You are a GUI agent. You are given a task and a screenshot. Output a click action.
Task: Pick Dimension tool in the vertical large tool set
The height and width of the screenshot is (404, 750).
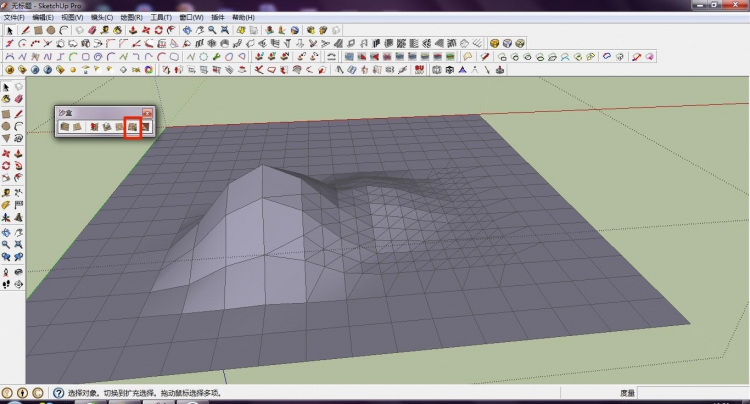point(18,193)
